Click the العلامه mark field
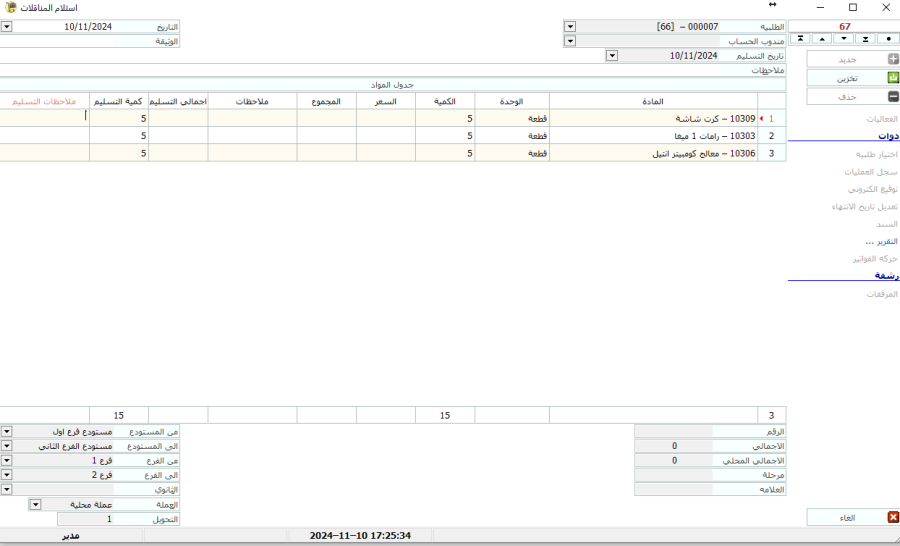Screen dimensions: 900x546 point(673,489)
